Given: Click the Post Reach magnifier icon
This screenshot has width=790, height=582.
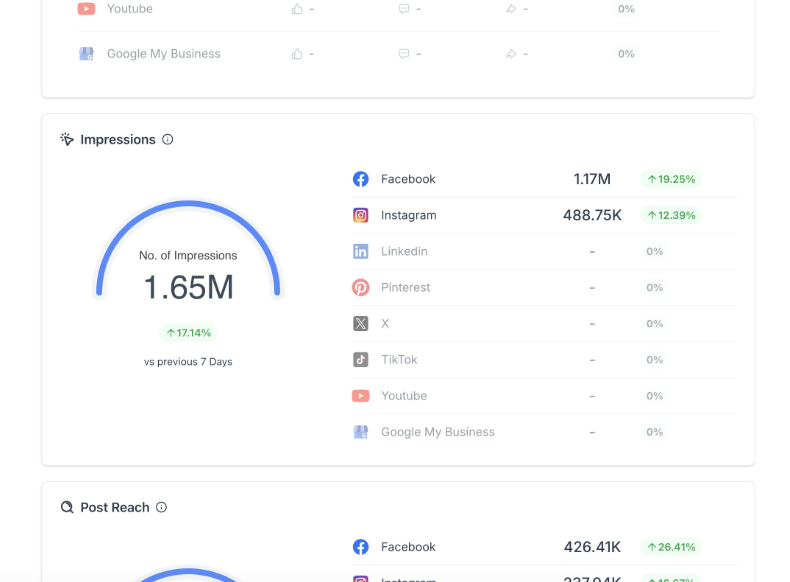Looking at the screenshot, I should [67, 508].
